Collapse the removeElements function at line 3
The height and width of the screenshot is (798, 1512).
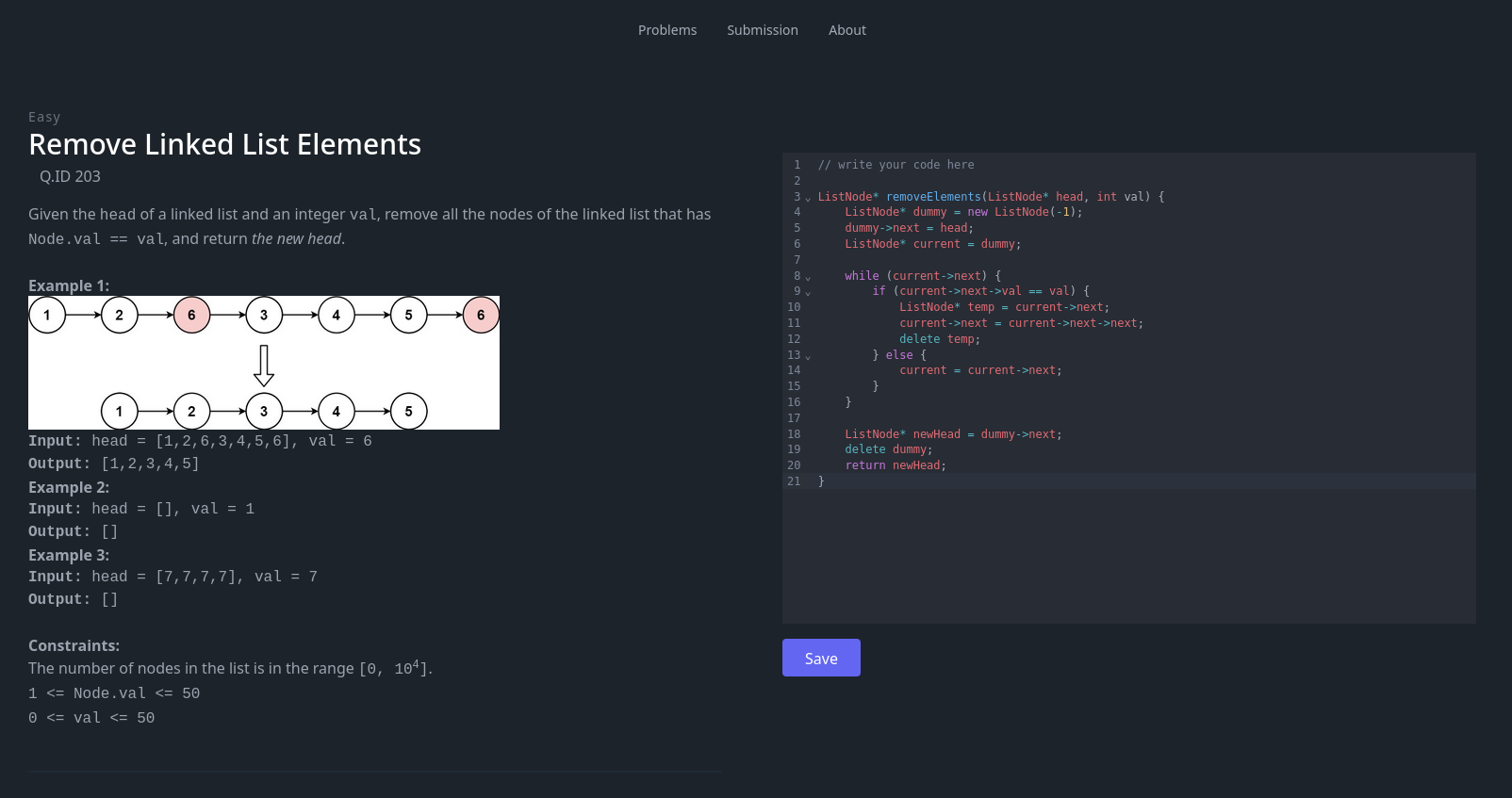click(808, 198)
